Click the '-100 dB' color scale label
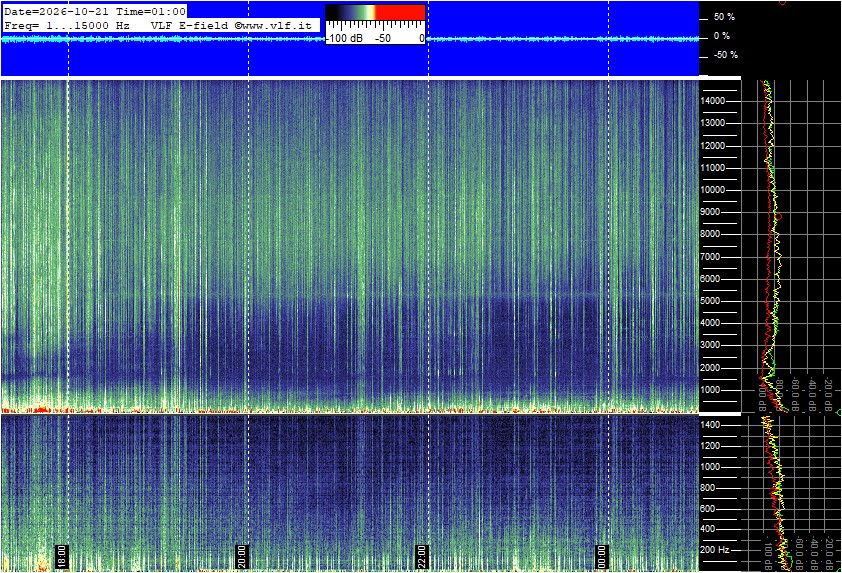The image size is (842, 573). coord(344,38)
